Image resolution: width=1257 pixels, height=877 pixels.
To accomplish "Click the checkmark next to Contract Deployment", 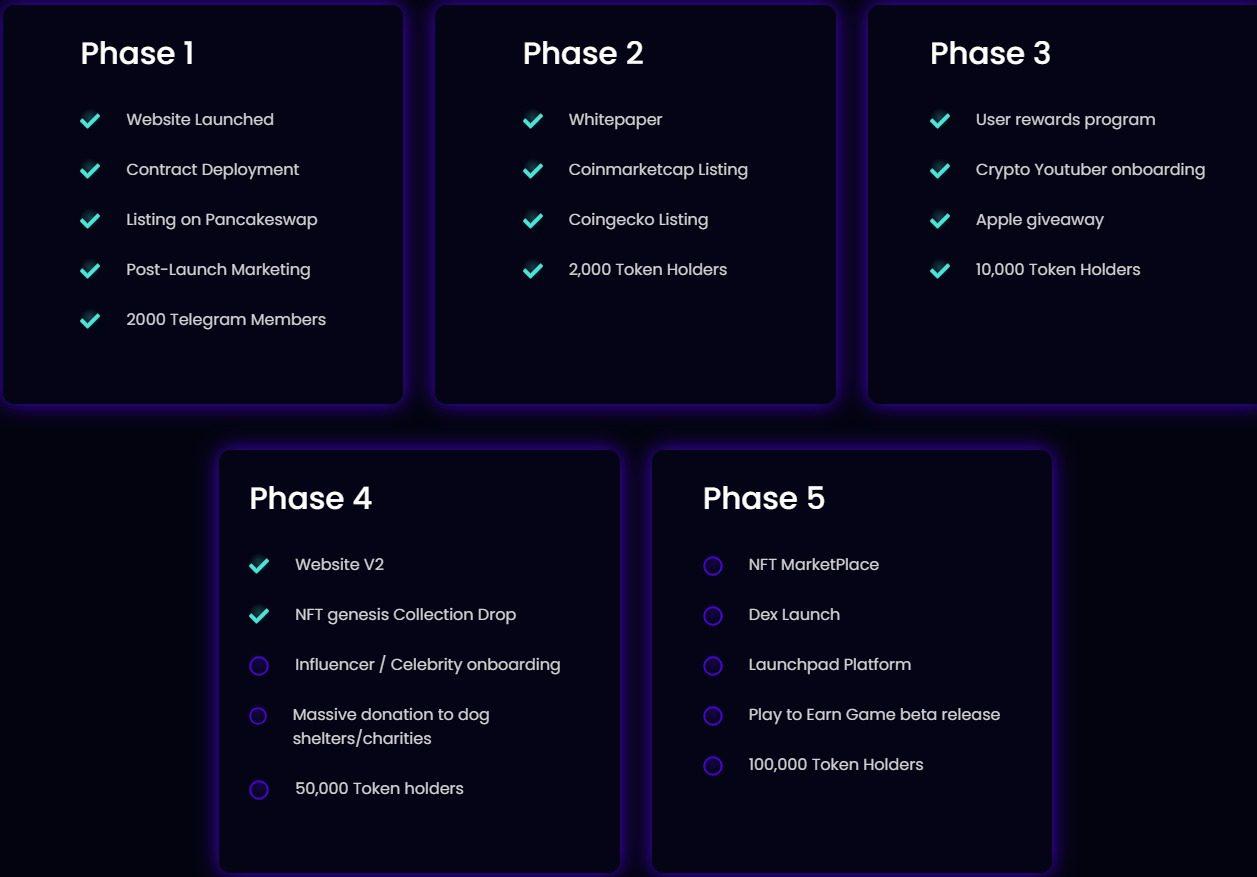I will pos(90,170).
